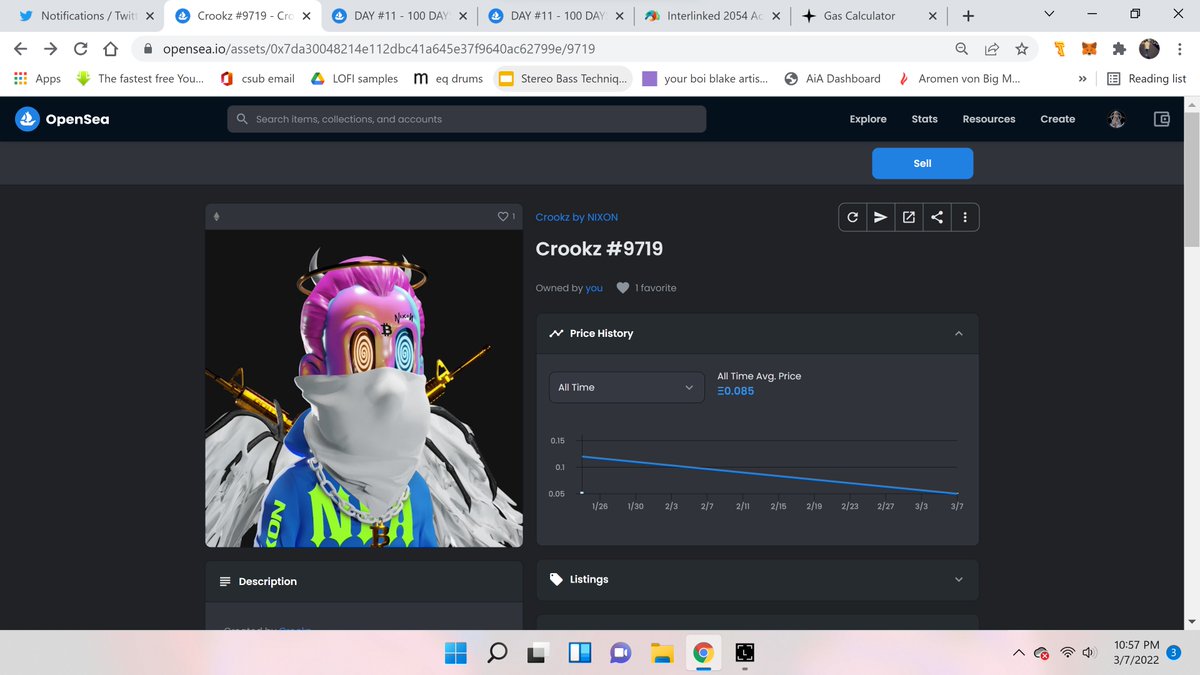Open the Stereo Bass Techniq... bookmark

pyautogui.click(x=564, y=78)
